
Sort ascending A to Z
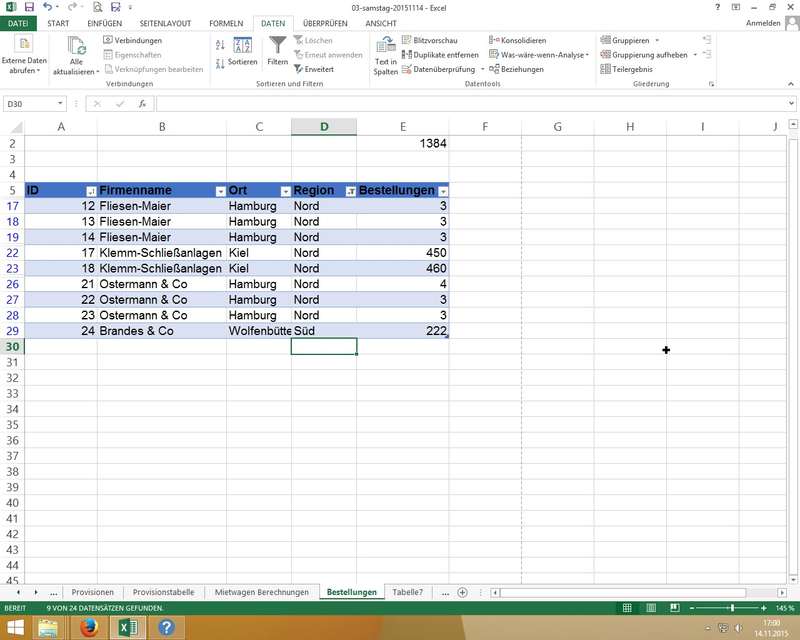tap(220, 44)
